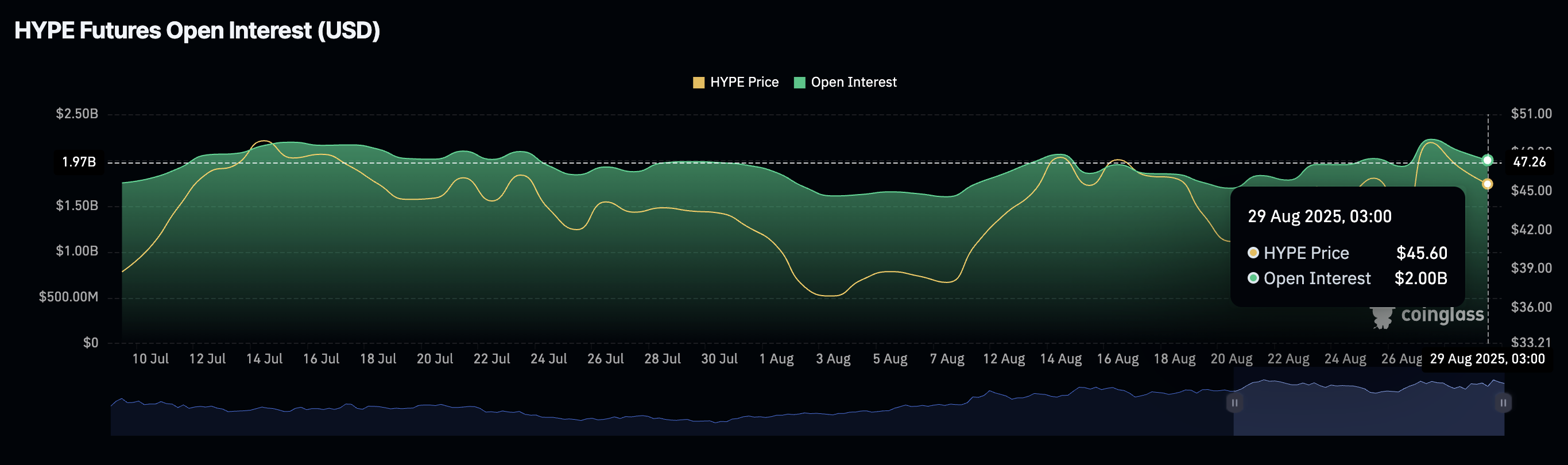Toggle the HYPE Price legend series
The image size is (1568, 465).
pyautogui.click(x=744, y=82)
